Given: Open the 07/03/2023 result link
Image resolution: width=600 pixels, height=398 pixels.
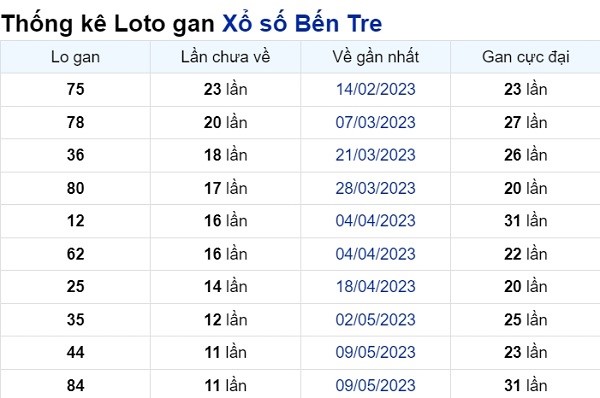Looking at the screenshot, I should 375,122.
